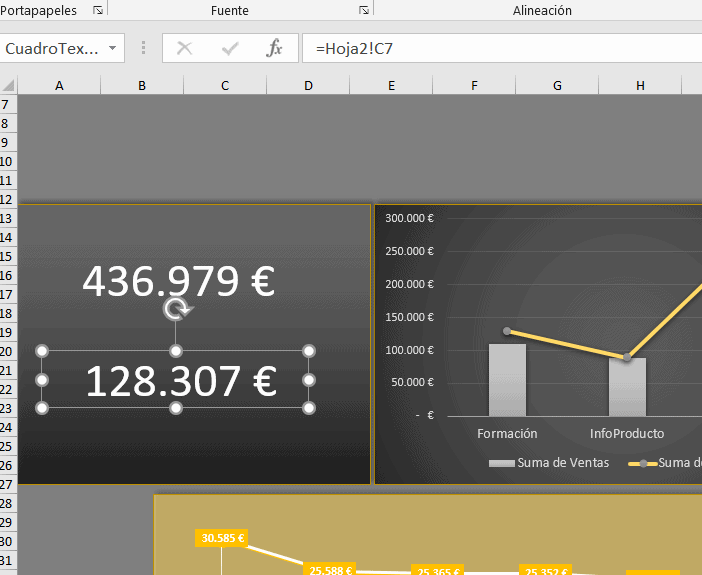Open the Portapapeles dialog launcher
Viewport: 702px width, 575px height.
pos(98,10)
